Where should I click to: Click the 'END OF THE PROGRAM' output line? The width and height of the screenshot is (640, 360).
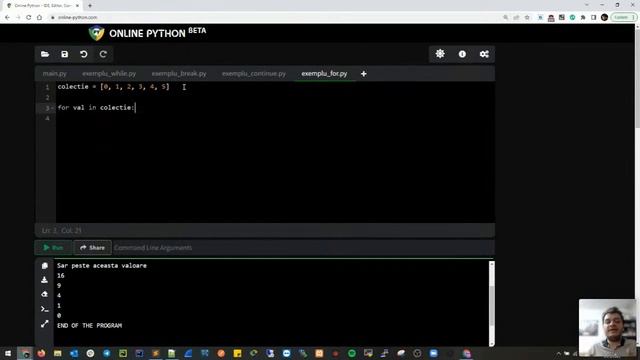[89, 326]
